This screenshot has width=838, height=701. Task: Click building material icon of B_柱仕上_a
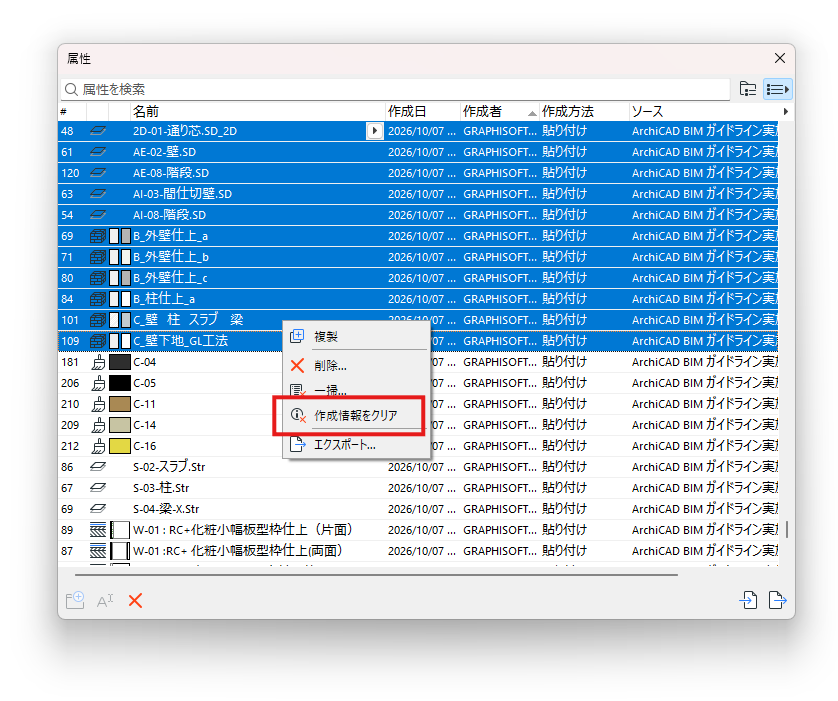(x=98, y=299)
